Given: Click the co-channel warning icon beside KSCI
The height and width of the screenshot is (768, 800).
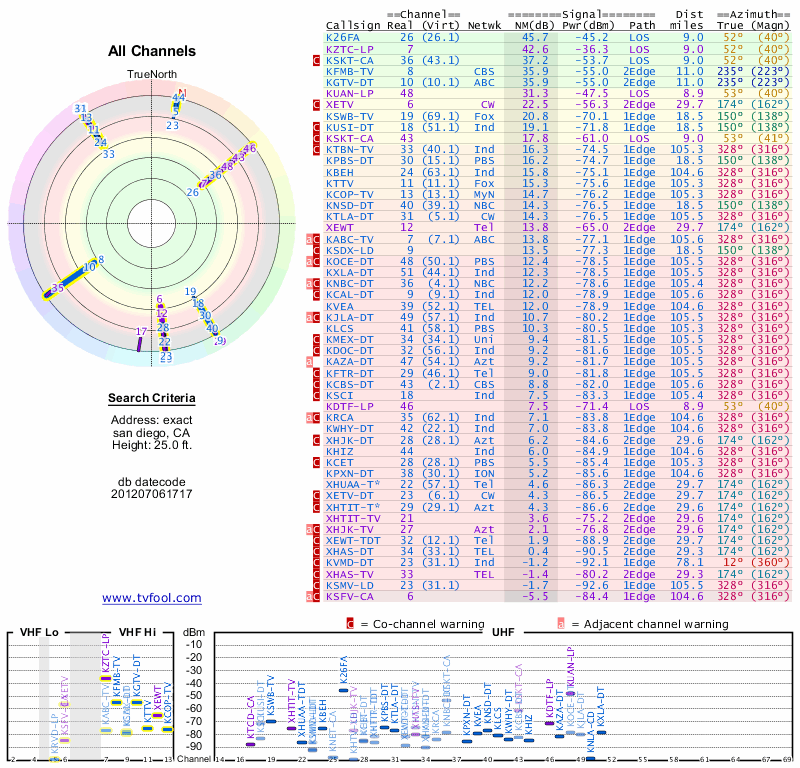Looking at the screenshot, I should click(316, 395).
